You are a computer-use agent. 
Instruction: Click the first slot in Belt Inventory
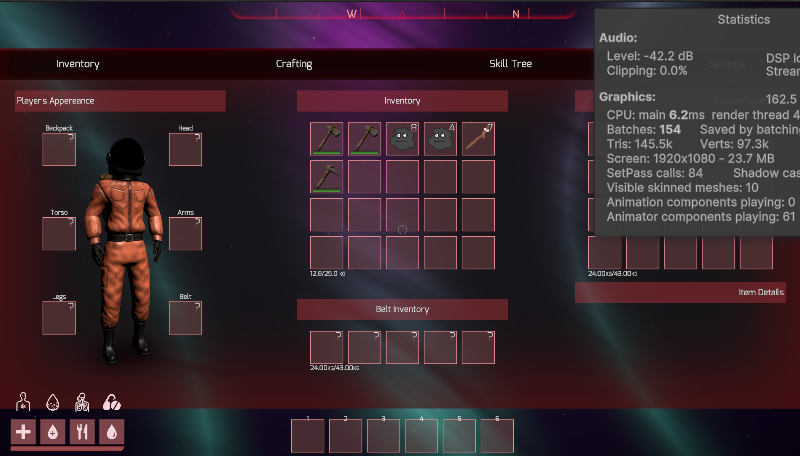tap(327, 347)
